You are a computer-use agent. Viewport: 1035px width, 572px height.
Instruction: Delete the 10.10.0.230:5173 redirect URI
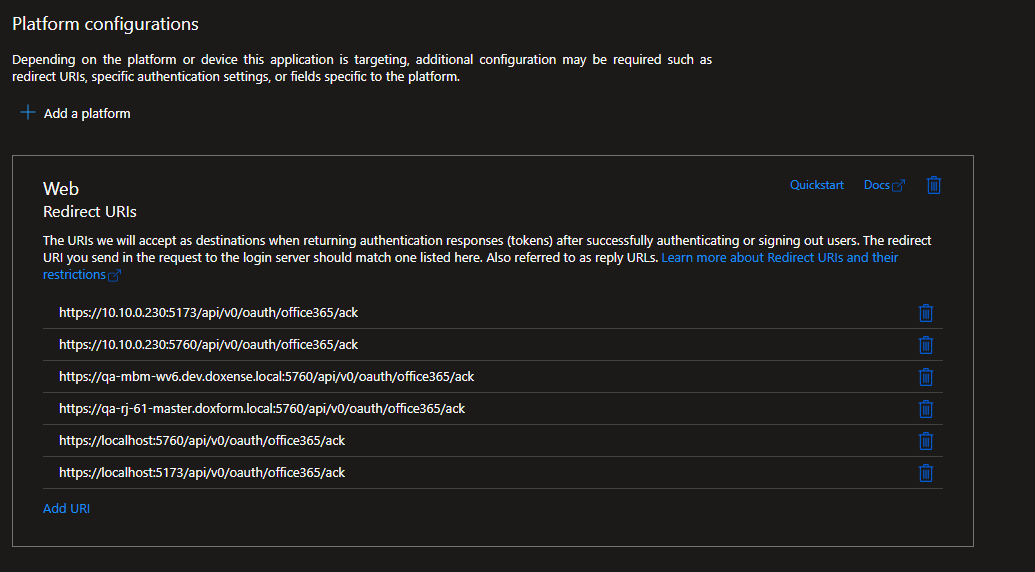click(926, 313)
